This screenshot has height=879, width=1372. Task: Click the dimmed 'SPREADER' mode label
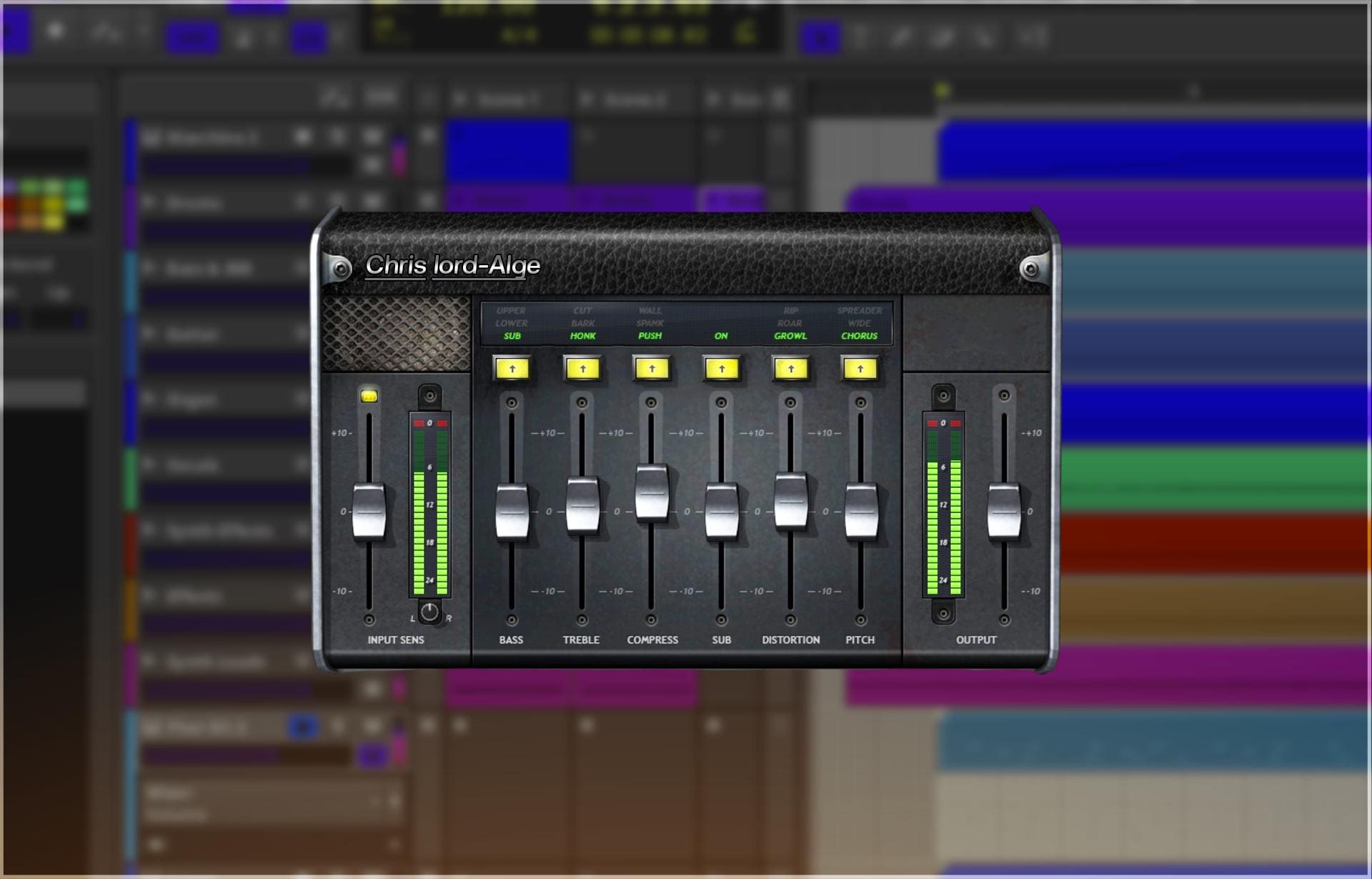pyautogui.click(x=860, y=311)
